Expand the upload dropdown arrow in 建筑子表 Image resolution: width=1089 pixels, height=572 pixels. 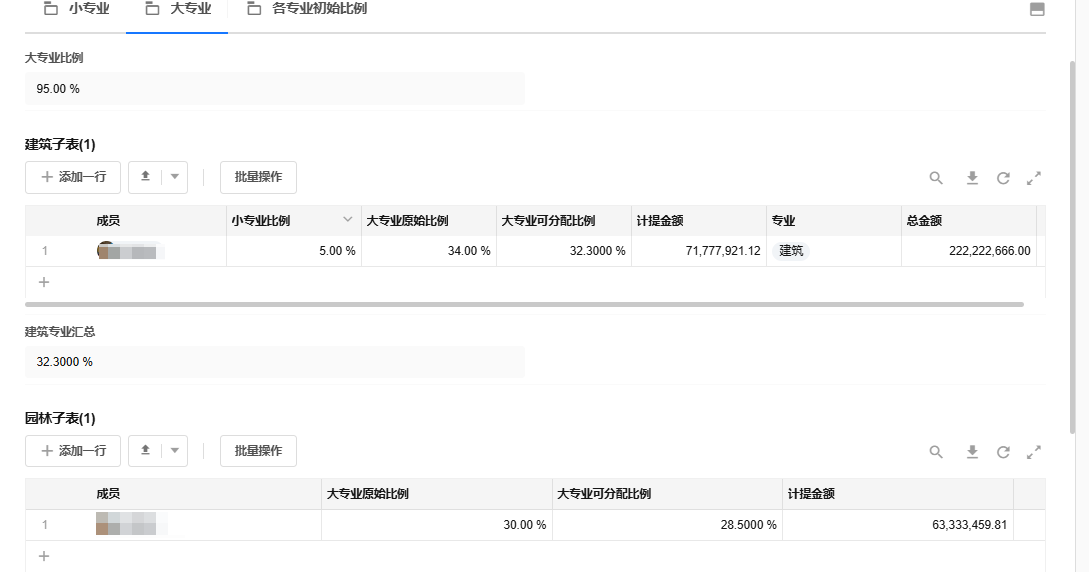pyautogui.click(x=175, y=177)
